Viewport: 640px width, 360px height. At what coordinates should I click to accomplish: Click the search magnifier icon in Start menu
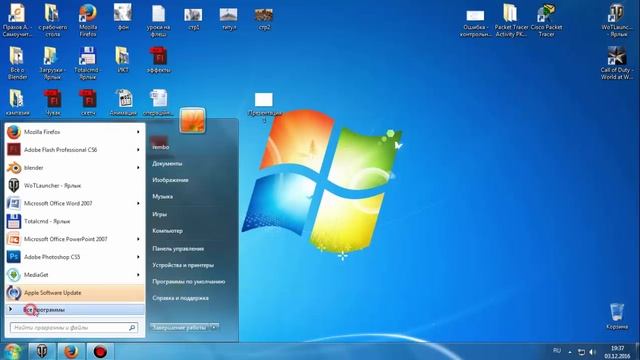coord(132,327)
